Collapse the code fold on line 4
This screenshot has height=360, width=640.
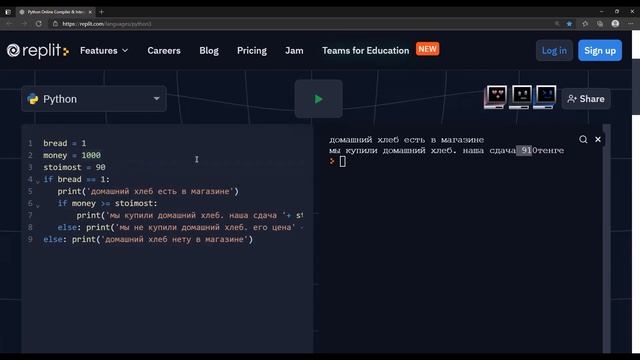(x=38, y=182)
